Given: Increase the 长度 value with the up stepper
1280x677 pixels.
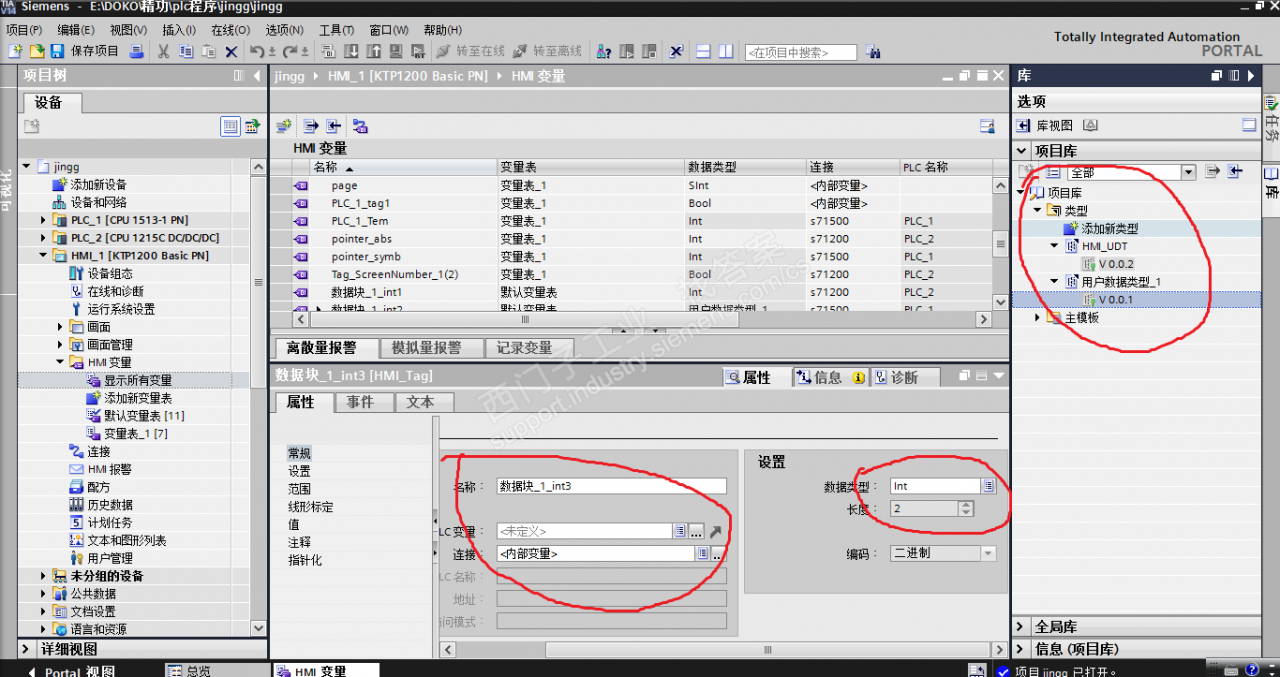Looking at the screenshot, I should (x=964, y=503).
